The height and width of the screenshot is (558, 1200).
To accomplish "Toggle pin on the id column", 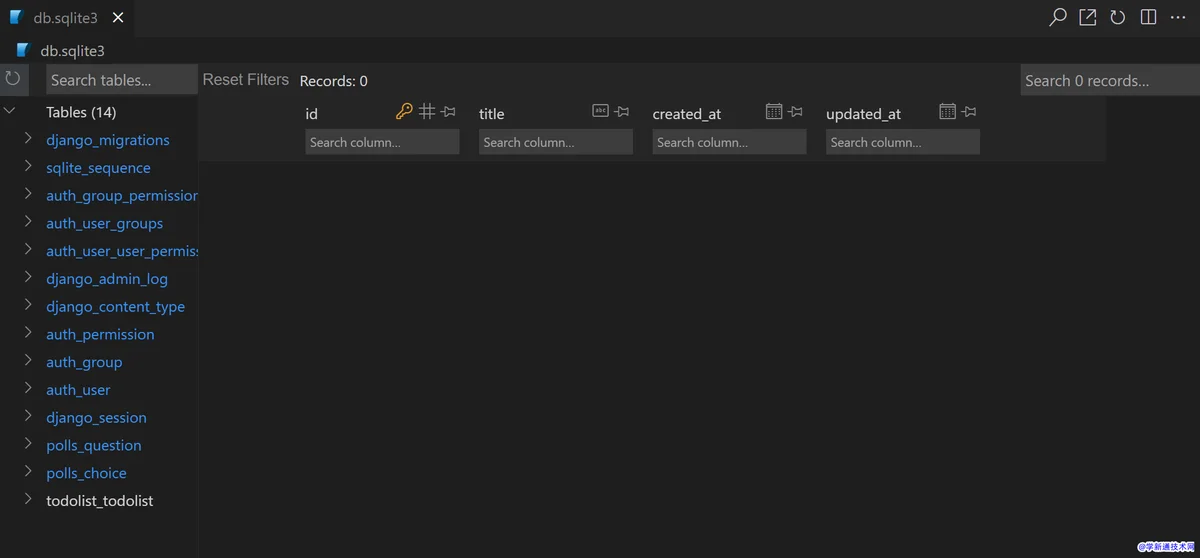I will (x=448, y=112).
